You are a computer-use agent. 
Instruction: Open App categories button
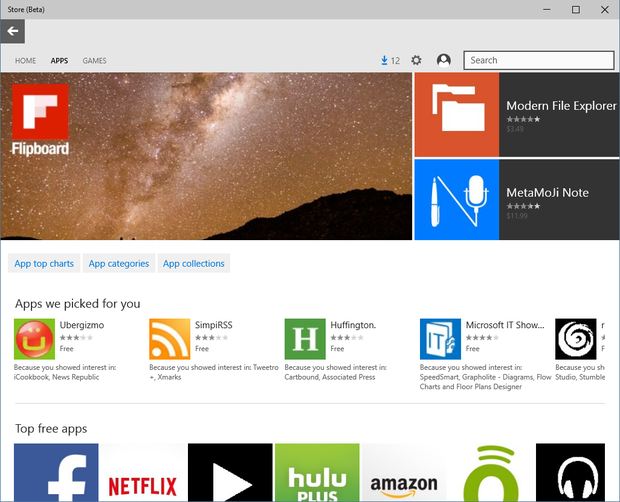coord(119,264)
